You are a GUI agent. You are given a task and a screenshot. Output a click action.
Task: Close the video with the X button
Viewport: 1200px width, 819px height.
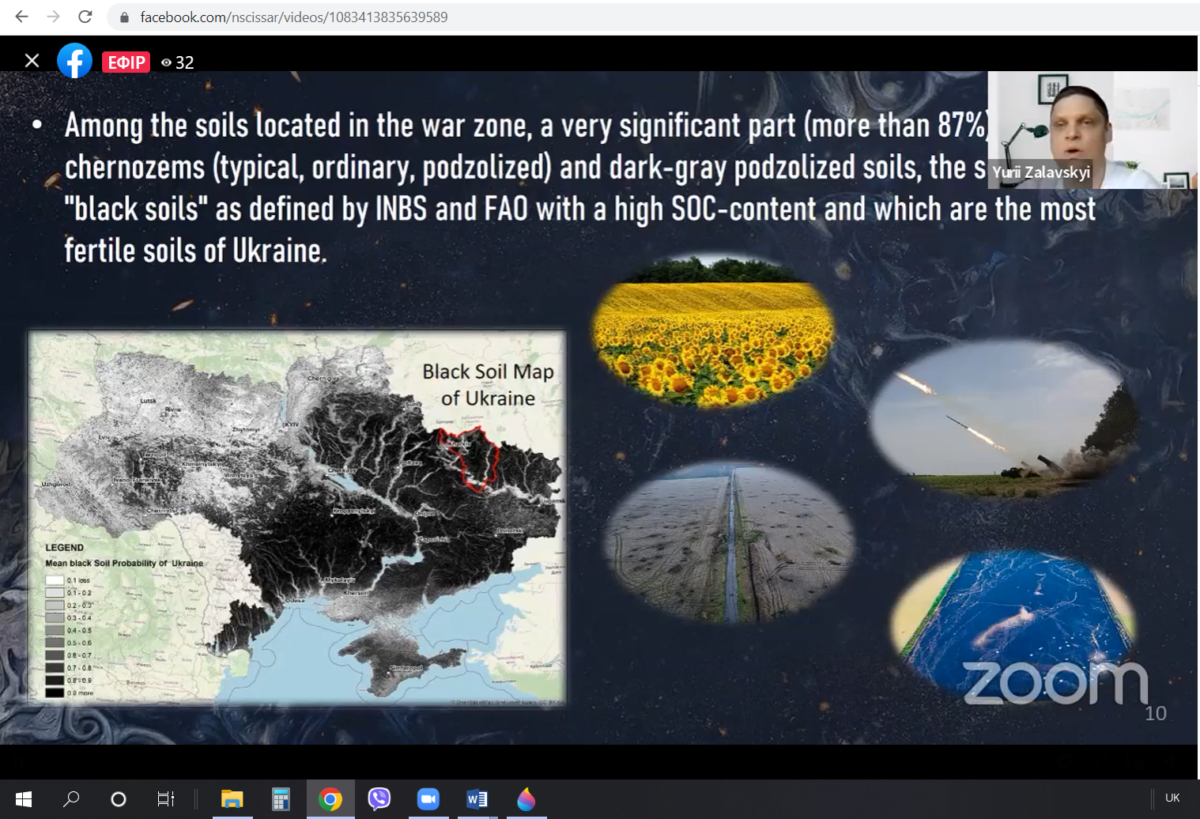pyautogui.click(x=32, y=61)
